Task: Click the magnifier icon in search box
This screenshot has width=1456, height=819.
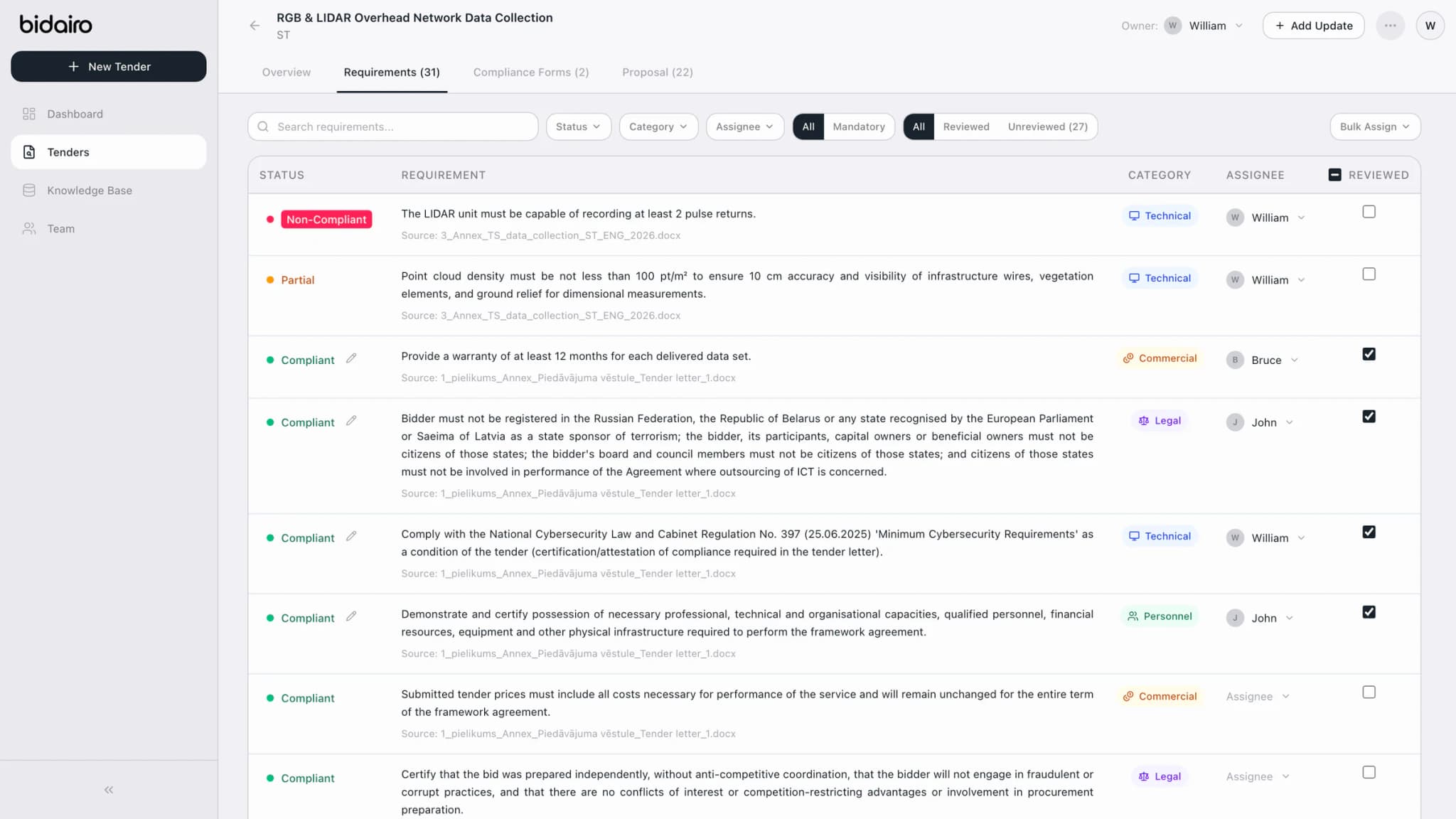Action: coord(263,127)
